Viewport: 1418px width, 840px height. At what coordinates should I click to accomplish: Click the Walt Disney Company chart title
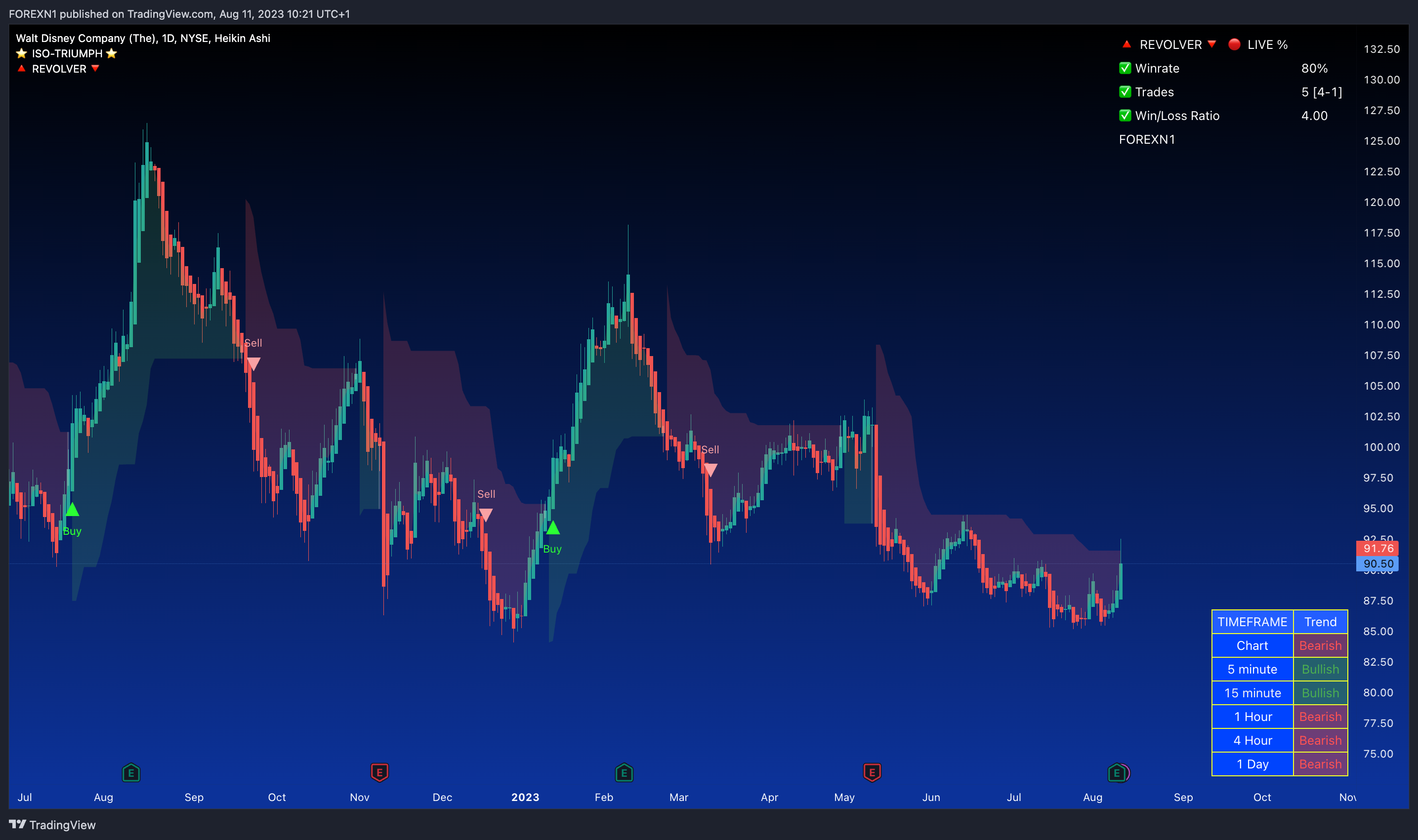[143, 38]
